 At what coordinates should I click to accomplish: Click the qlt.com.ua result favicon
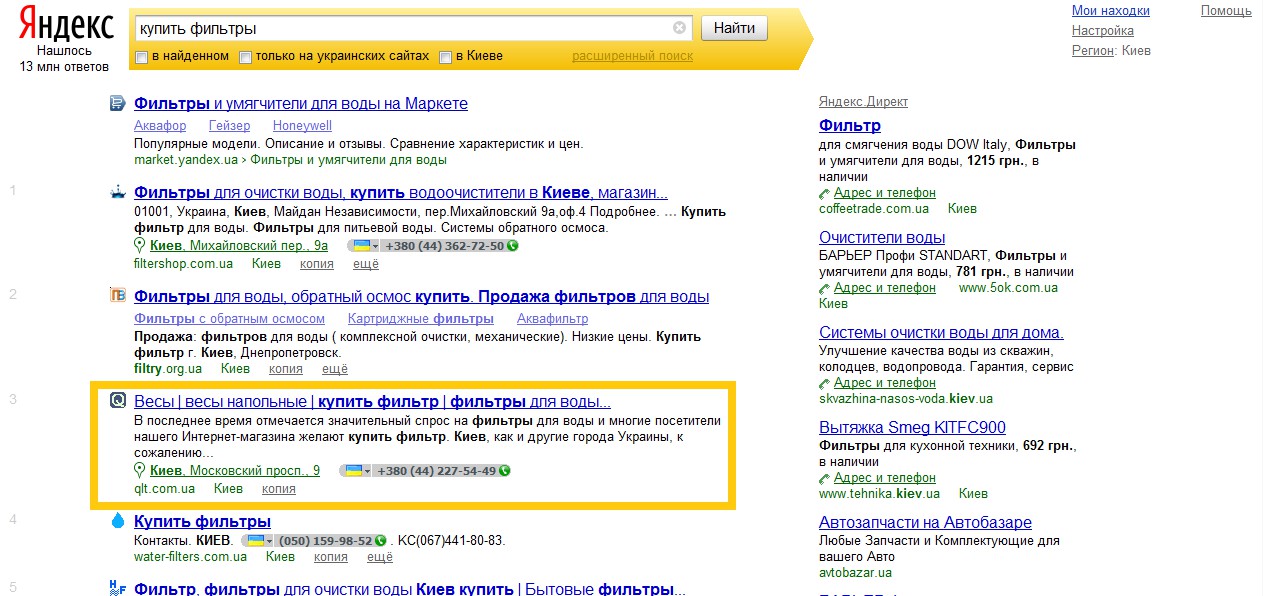(117, 401)
